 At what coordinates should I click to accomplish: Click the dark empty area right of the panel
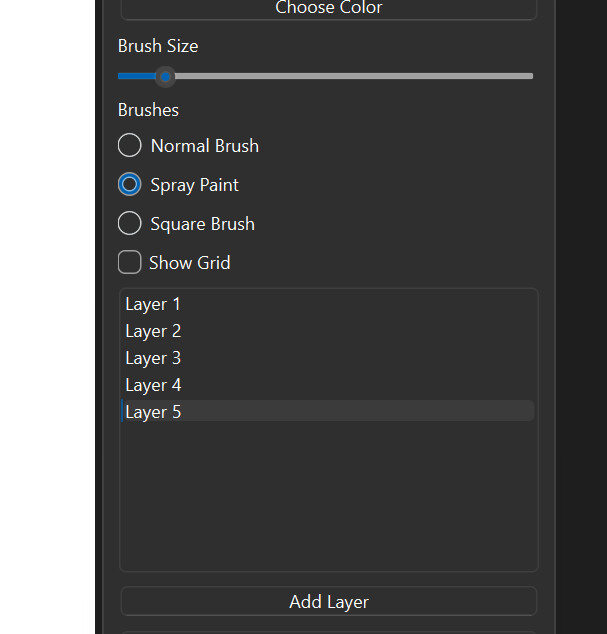click(580, 300)
